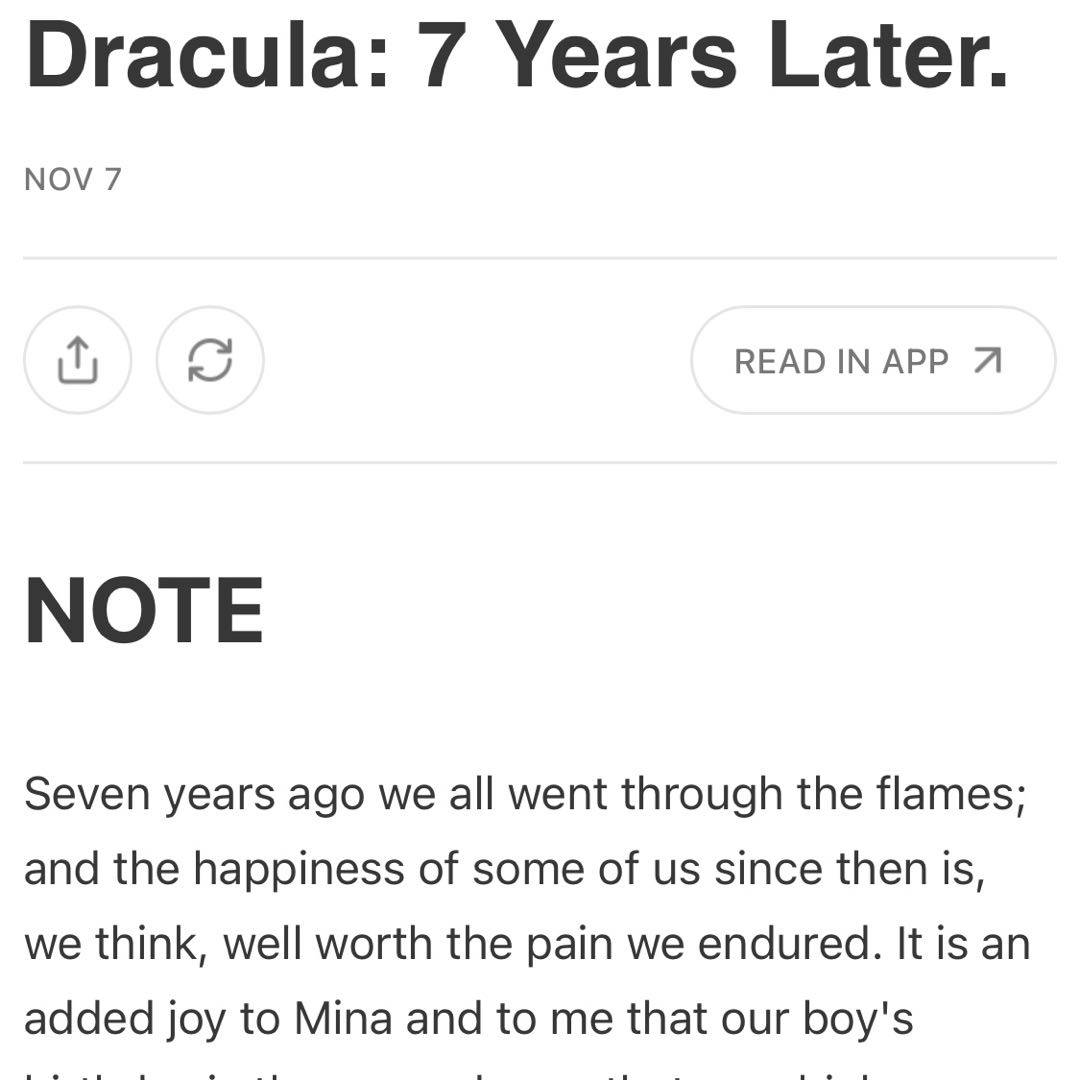The height and width of the screenshot is (1080, 1080).
Task: Click the phrase "we think" in the text
Action: coord(115,944)
